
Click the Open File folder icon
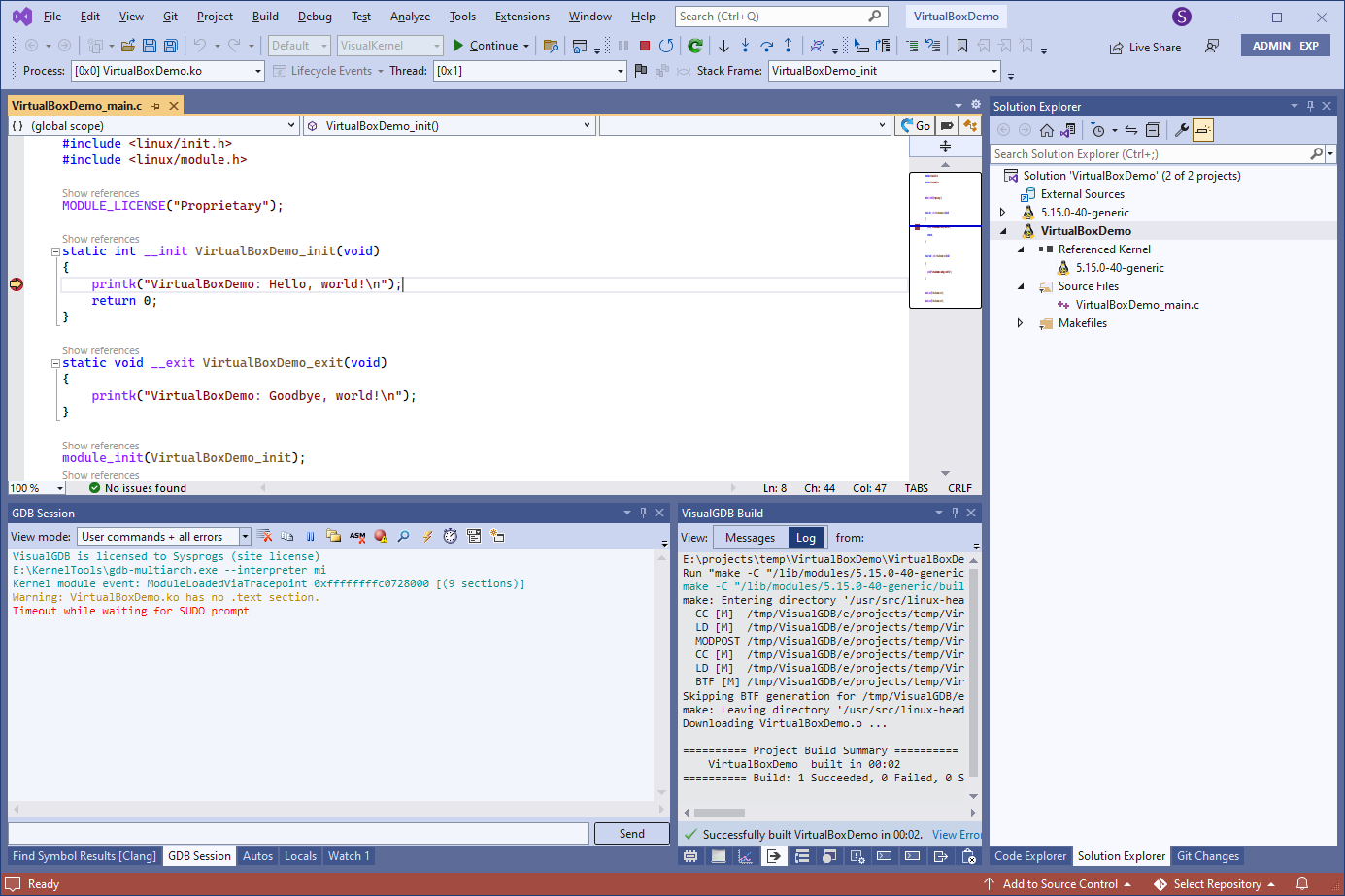tap(127, 46)
